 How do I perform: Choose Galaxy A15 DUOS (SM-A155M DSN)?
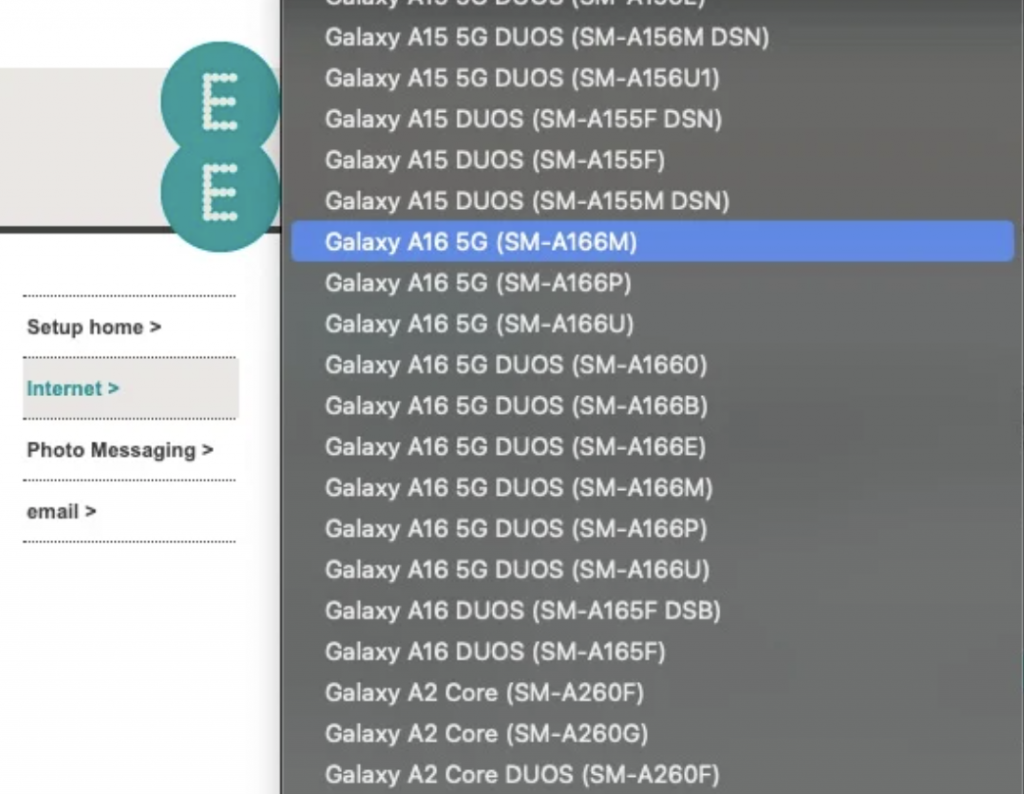pyautogui.click(x=527, y=201)
